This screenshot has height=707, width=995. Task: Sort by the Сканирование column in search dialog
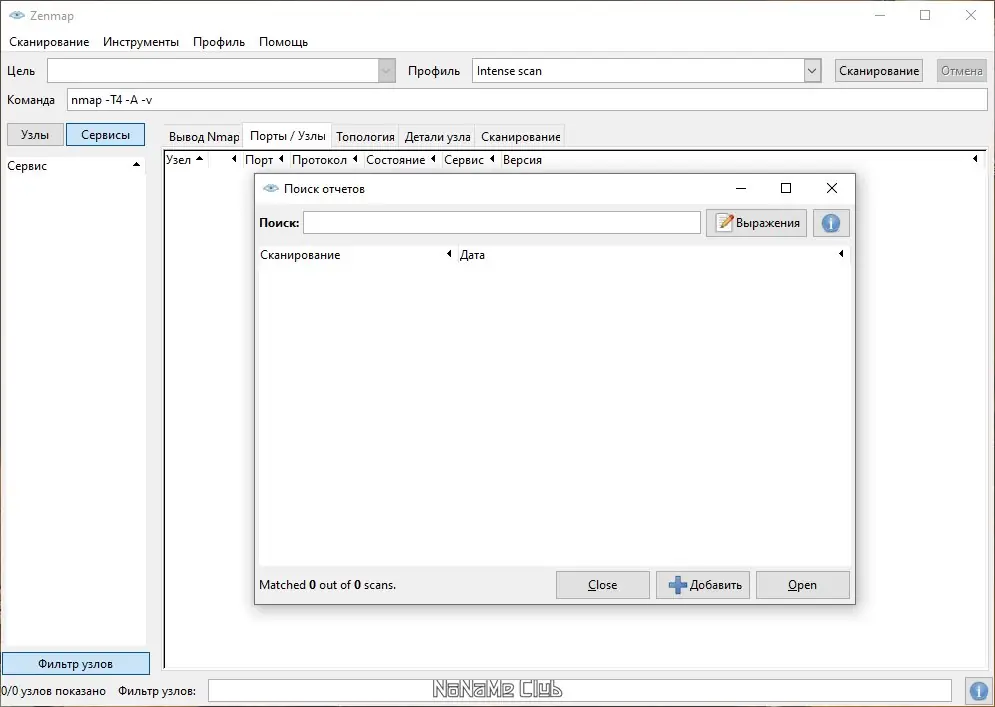(357, 254)
